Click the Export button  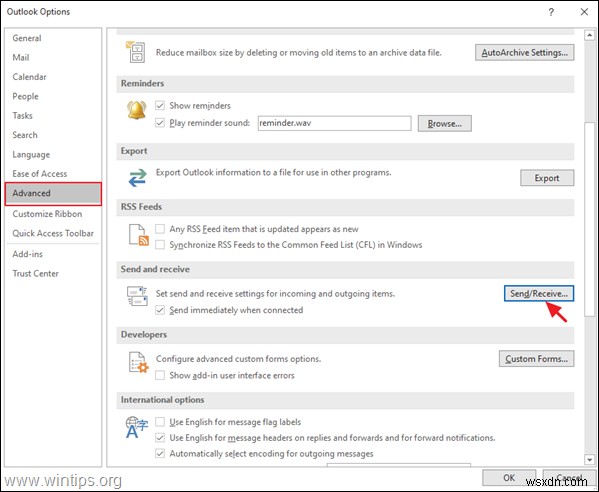point(547,178)
